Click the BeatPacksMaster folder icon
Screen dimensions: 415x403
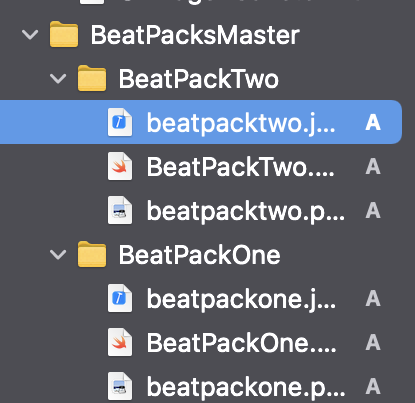click(x=64, y=34)
